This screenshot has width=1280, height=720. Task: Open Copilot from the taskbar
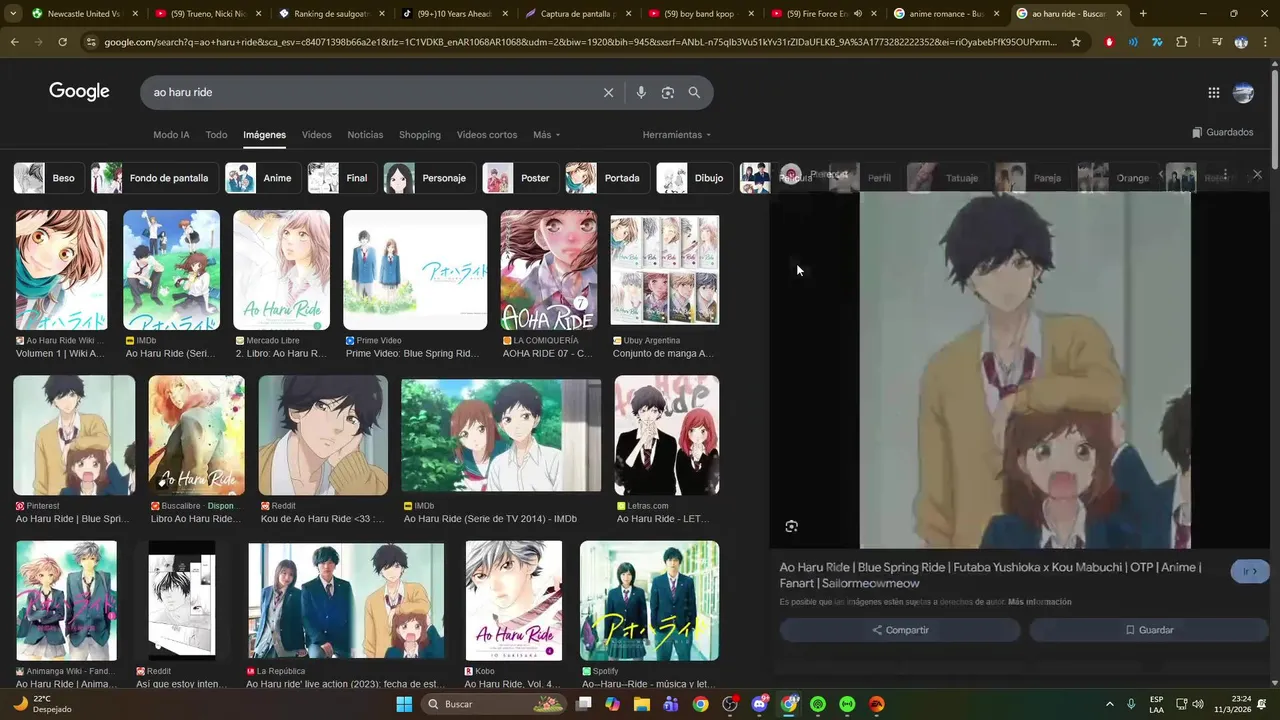(x=612, y=704)
